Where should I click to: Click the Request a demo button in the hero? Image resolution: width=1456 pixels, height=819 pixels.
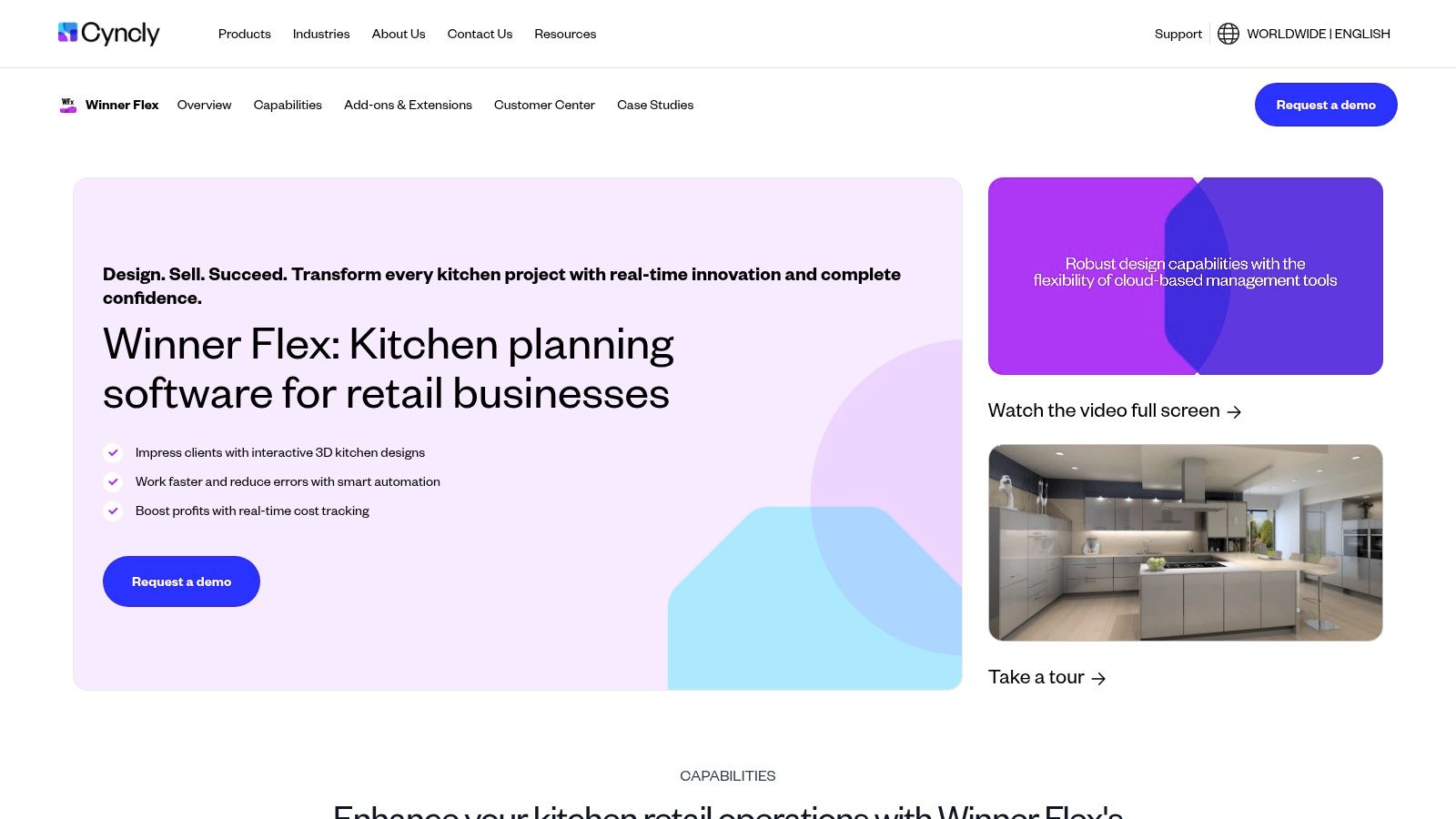coord(181,581)
